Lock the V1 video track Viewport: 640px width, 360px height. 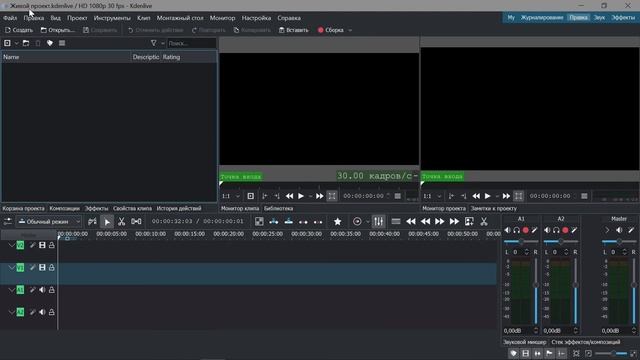[x=52, y=268]
